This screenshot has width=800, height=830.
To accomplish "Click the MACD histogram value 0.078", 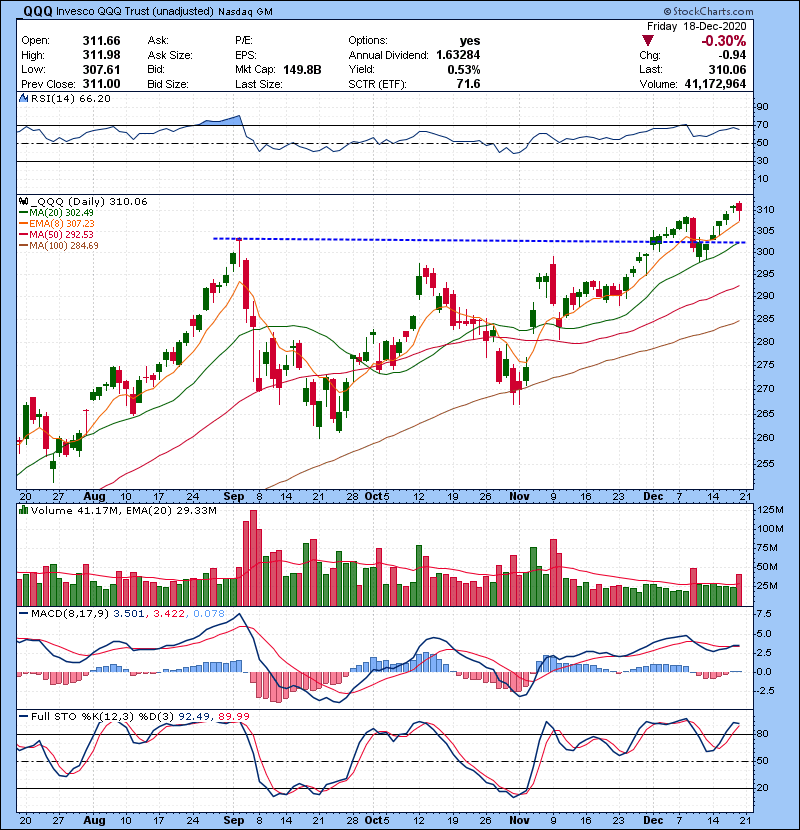I will pos(209,614).
